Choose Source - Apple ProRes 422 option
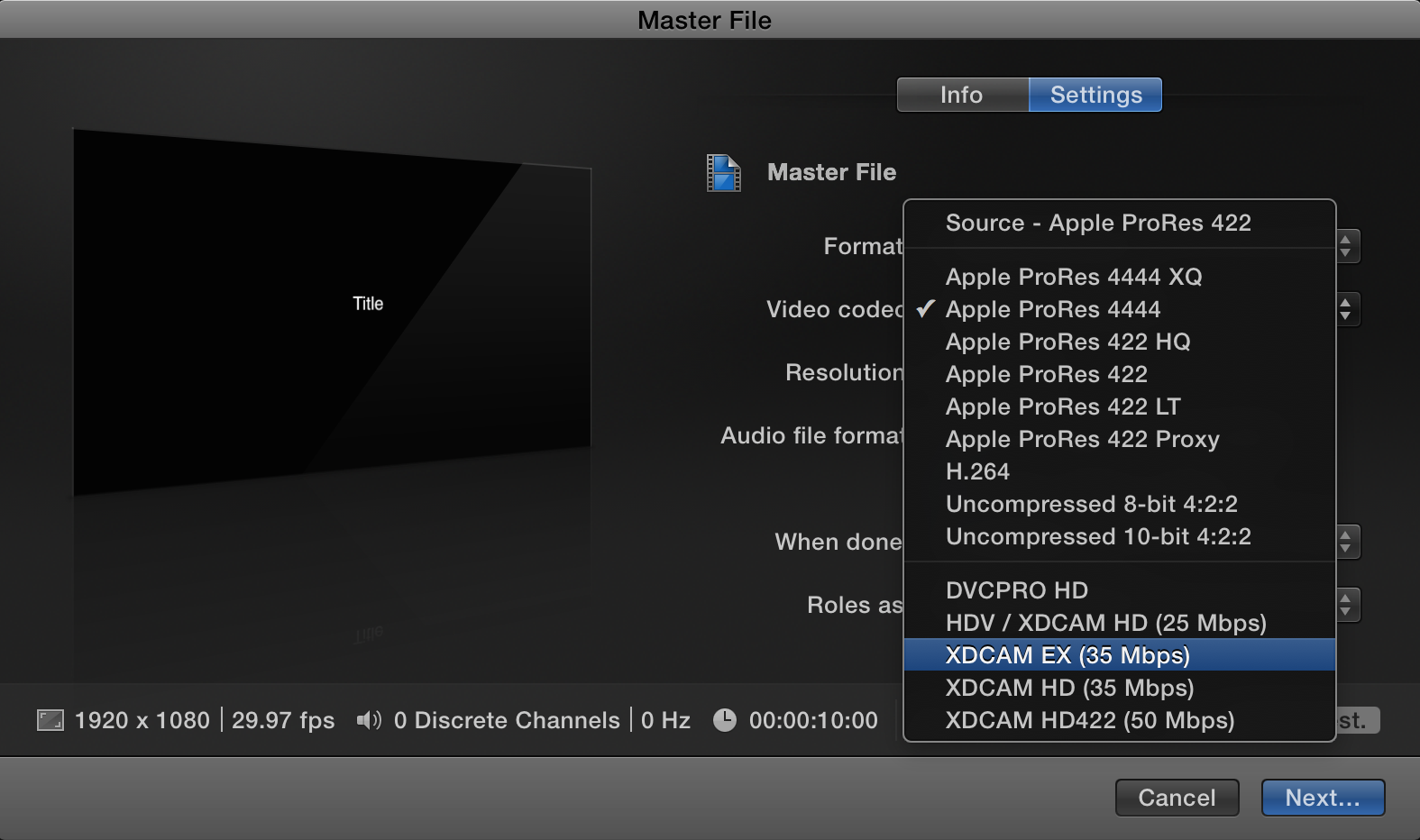Image resolution: width=1420 pixels, height=840 pixels. pyautogui.click(x=1119, y=223)
